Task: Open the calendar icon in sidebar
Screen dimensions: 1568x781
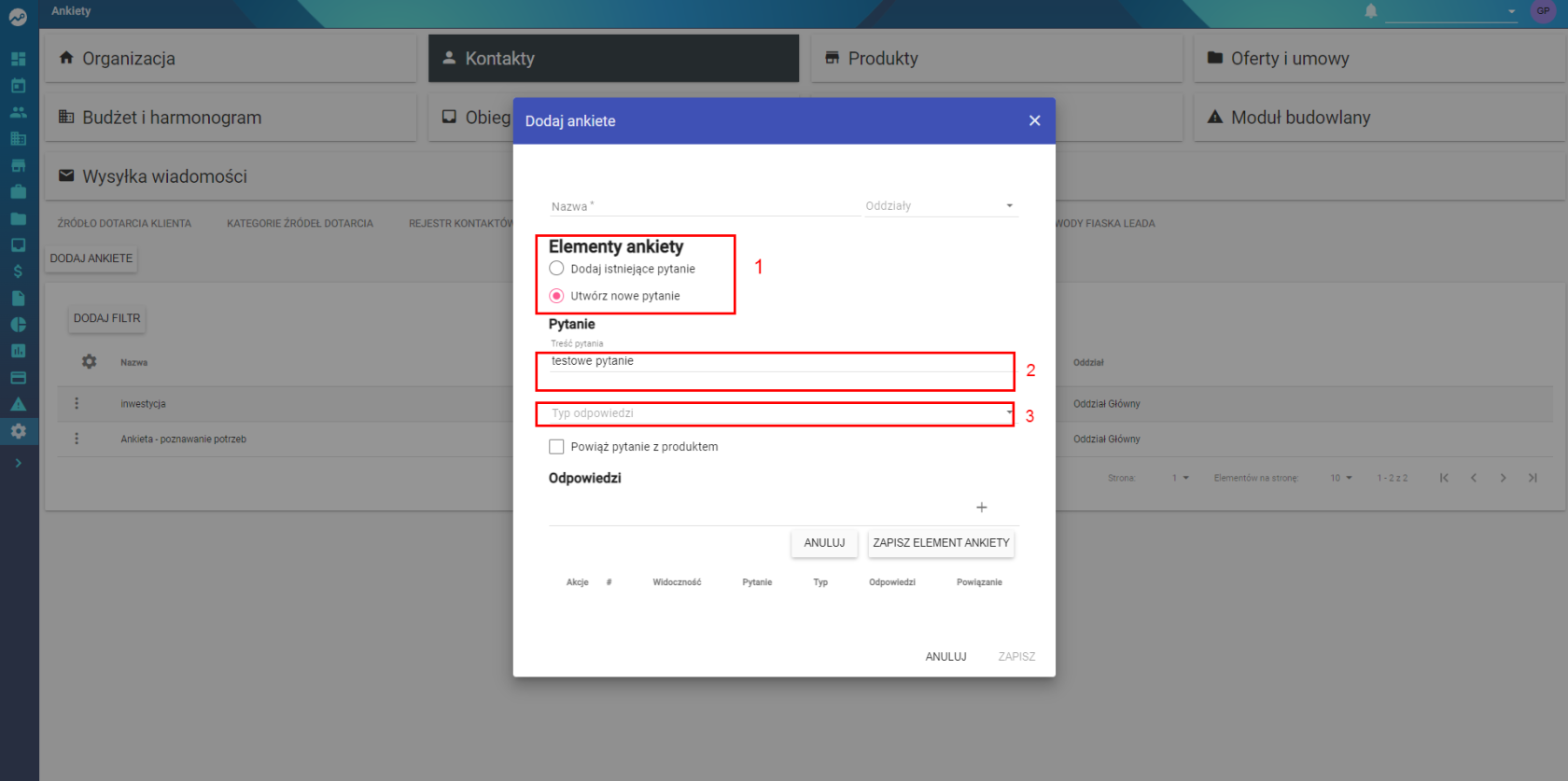Action: click(18, 85)
